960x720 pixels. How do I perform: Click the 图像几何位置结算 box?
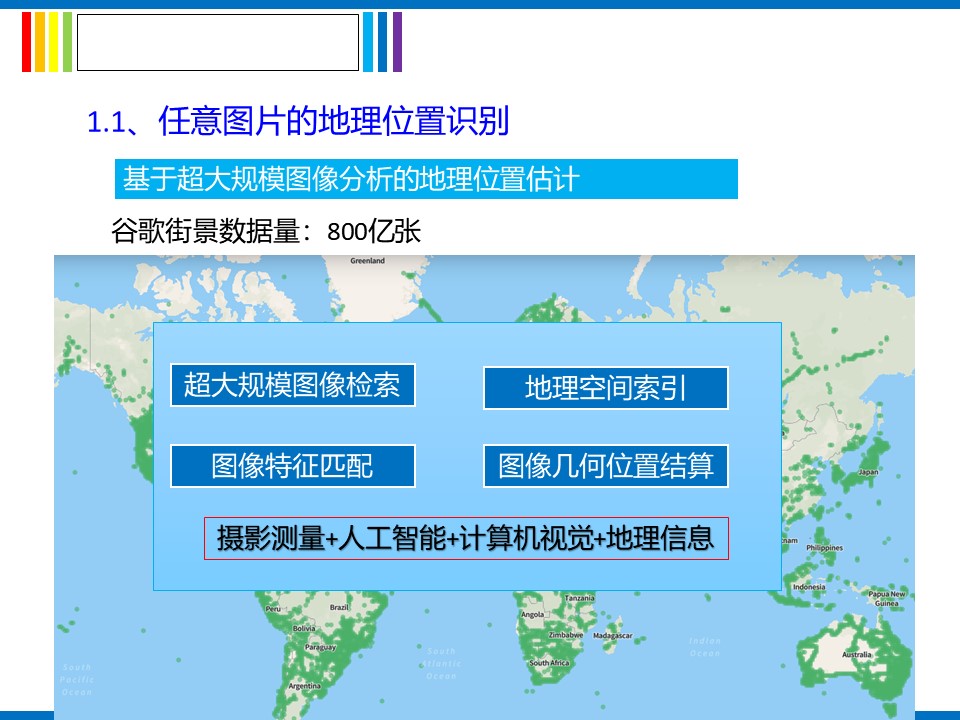(605, 467)
